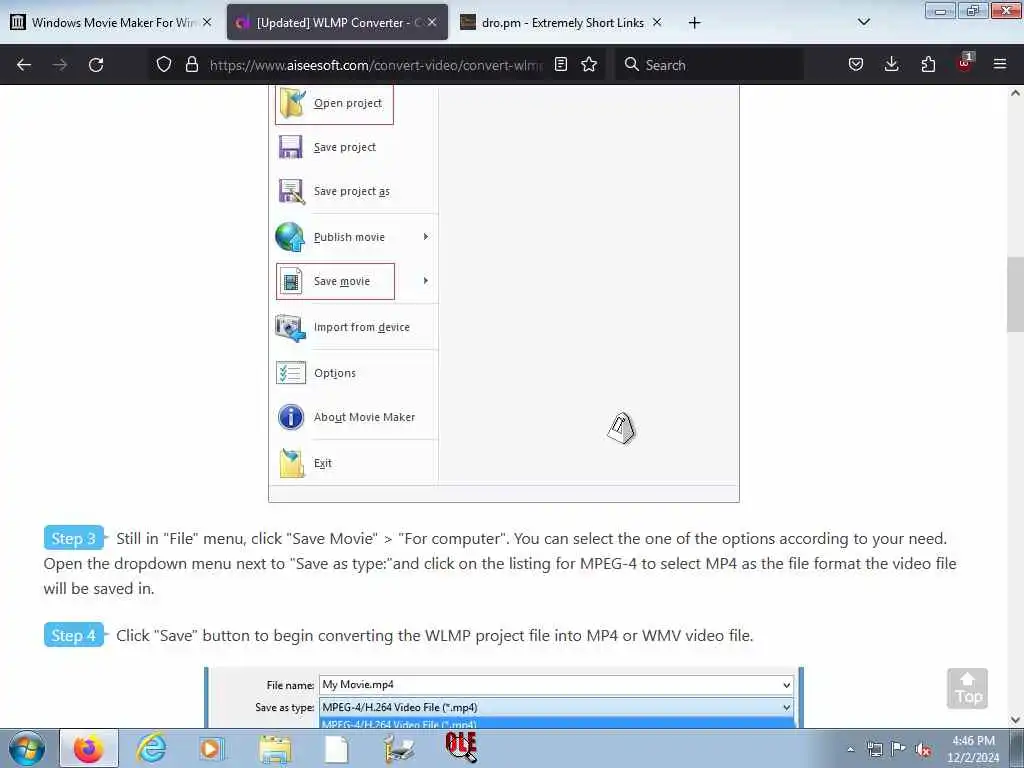This screenshot has height=768, width=1024.
Task: Focus the Search box
Action: [709, 65]
